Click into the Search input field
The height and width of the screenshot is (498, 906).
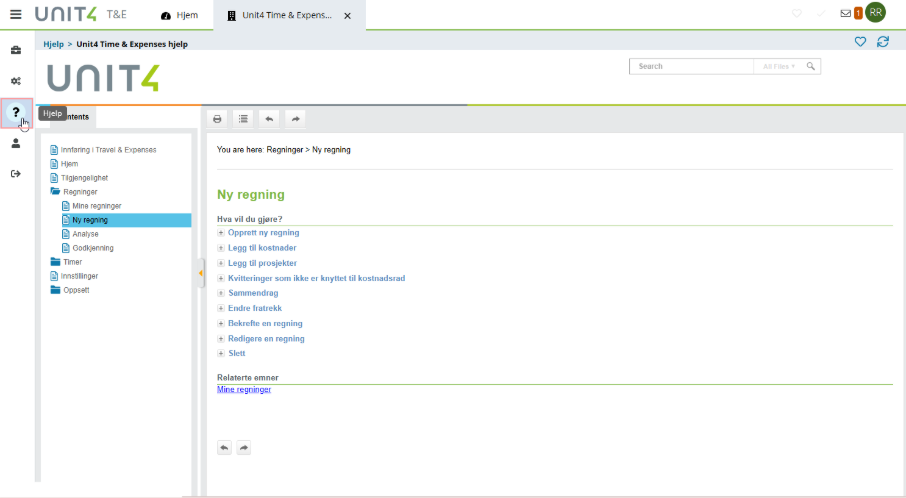692,66
